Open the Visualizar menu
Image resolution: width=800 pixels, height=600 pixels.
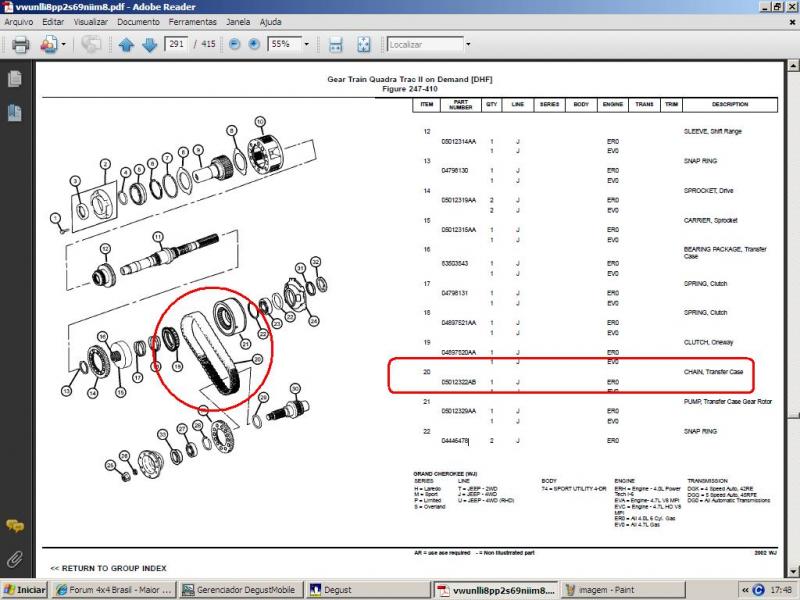pyautogui.click(x=91, y=22)
